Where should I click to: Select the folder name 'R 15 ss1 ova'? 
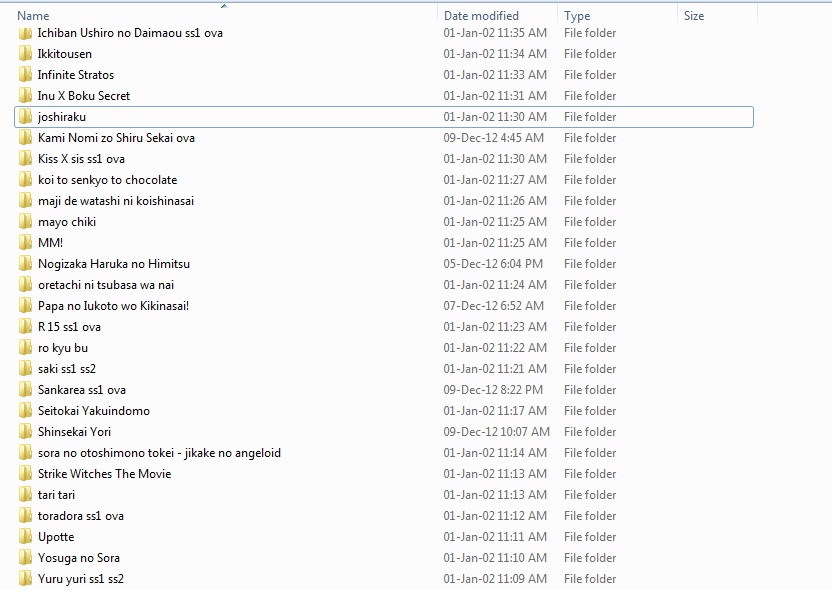pyautogui.click(x=69, y=327)
